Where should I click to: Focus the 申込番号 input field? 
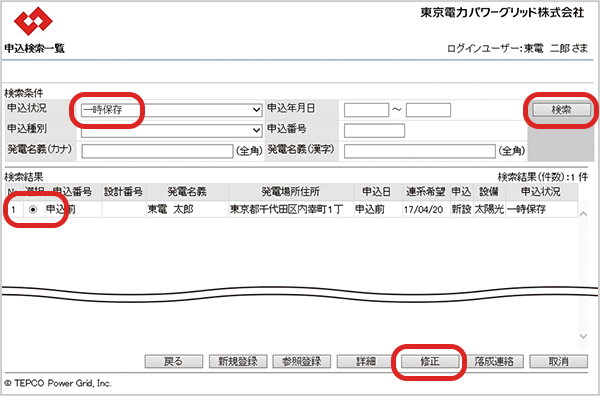point(374,130)
